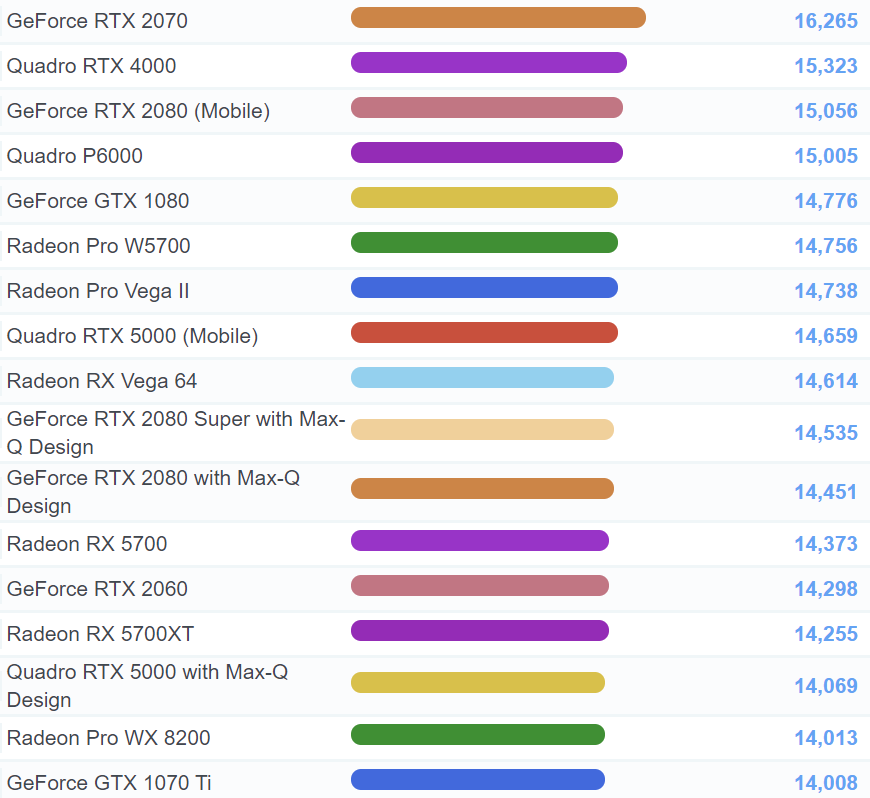Click the GeForce GTX 1080 label
This screenshot has height=798, width=870.
pos(98,201)
